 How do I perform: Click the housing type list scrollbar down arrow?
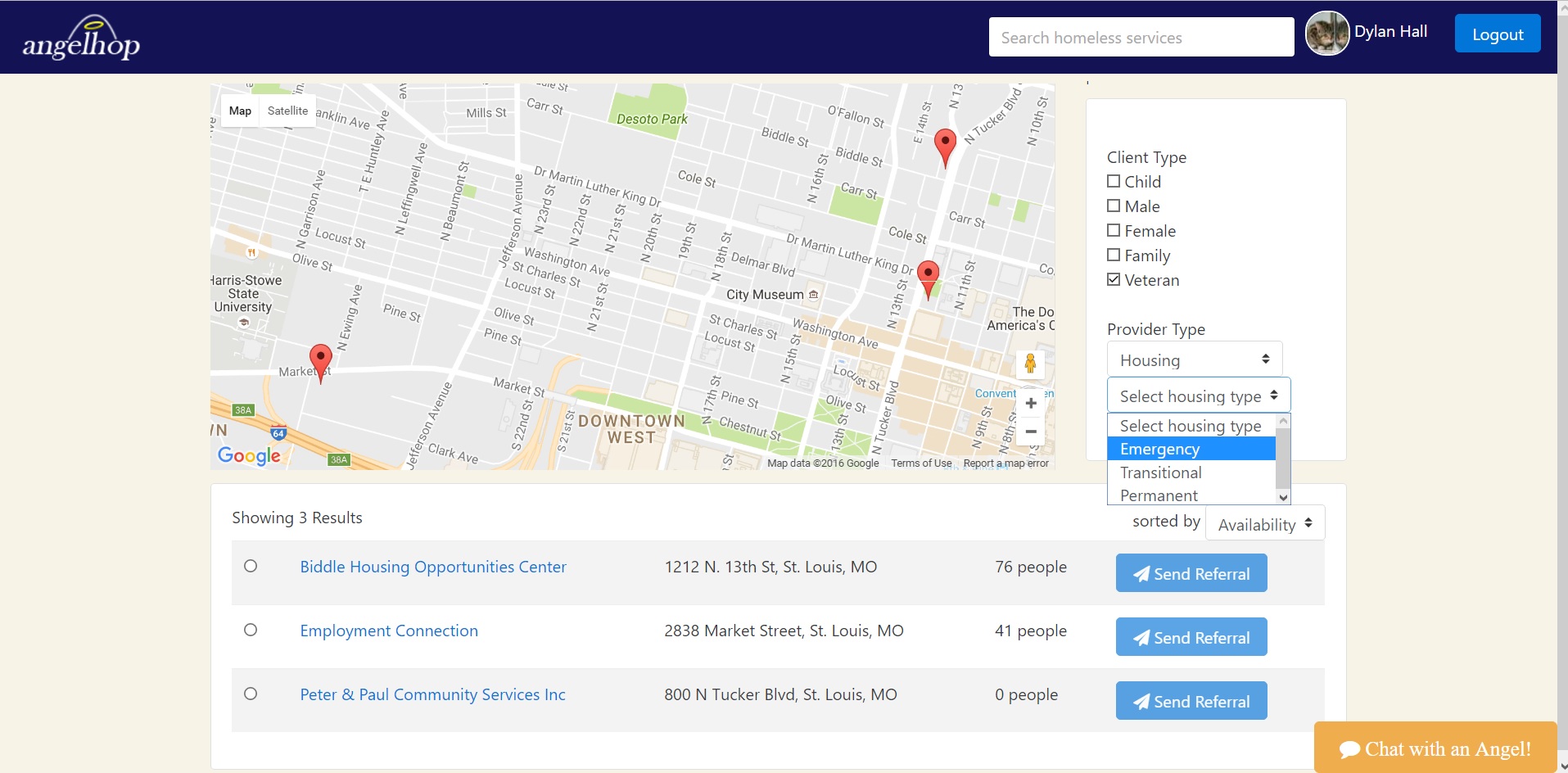coord(1283,497)
